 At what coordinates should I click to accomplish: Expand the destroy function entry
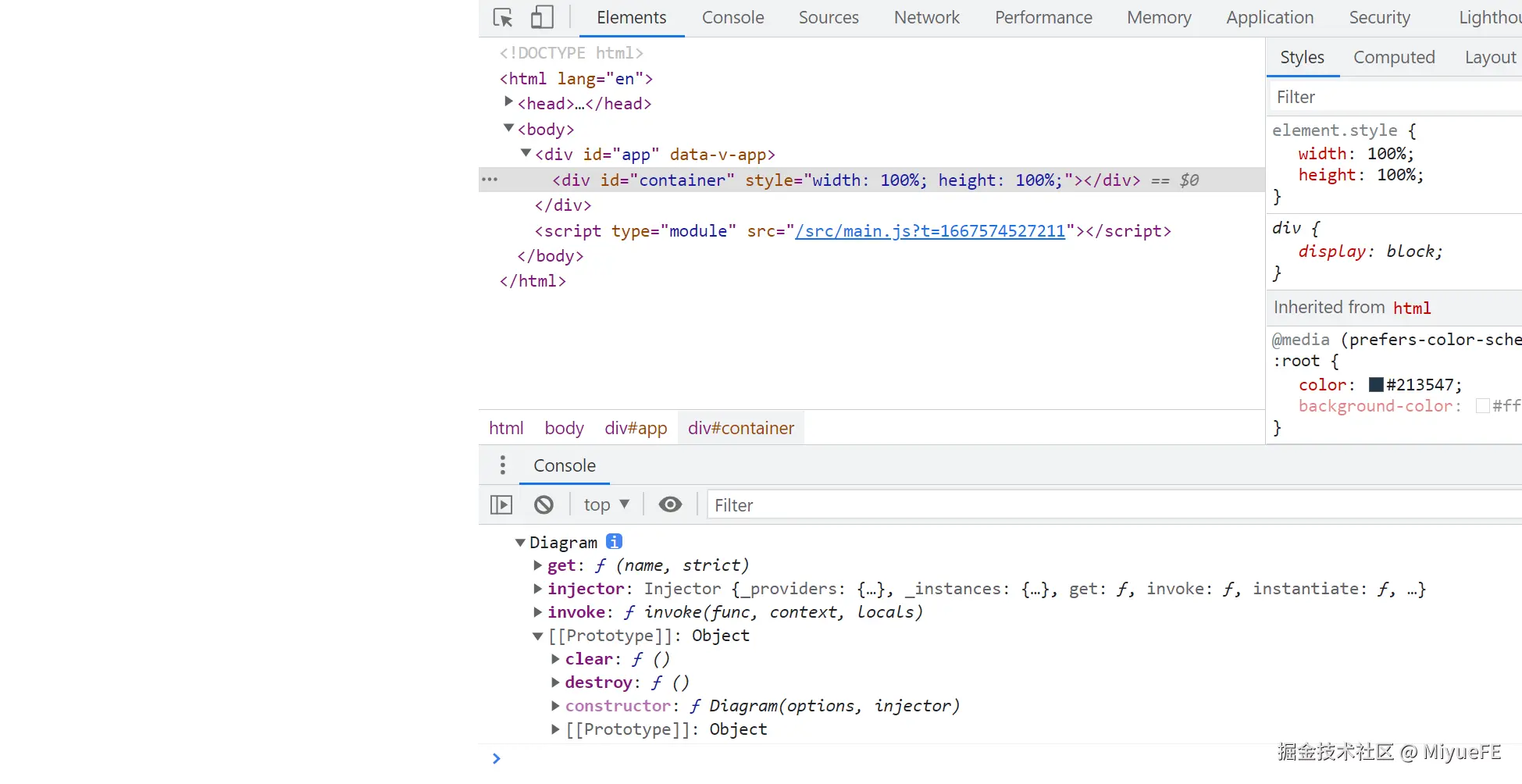(555, 682)
